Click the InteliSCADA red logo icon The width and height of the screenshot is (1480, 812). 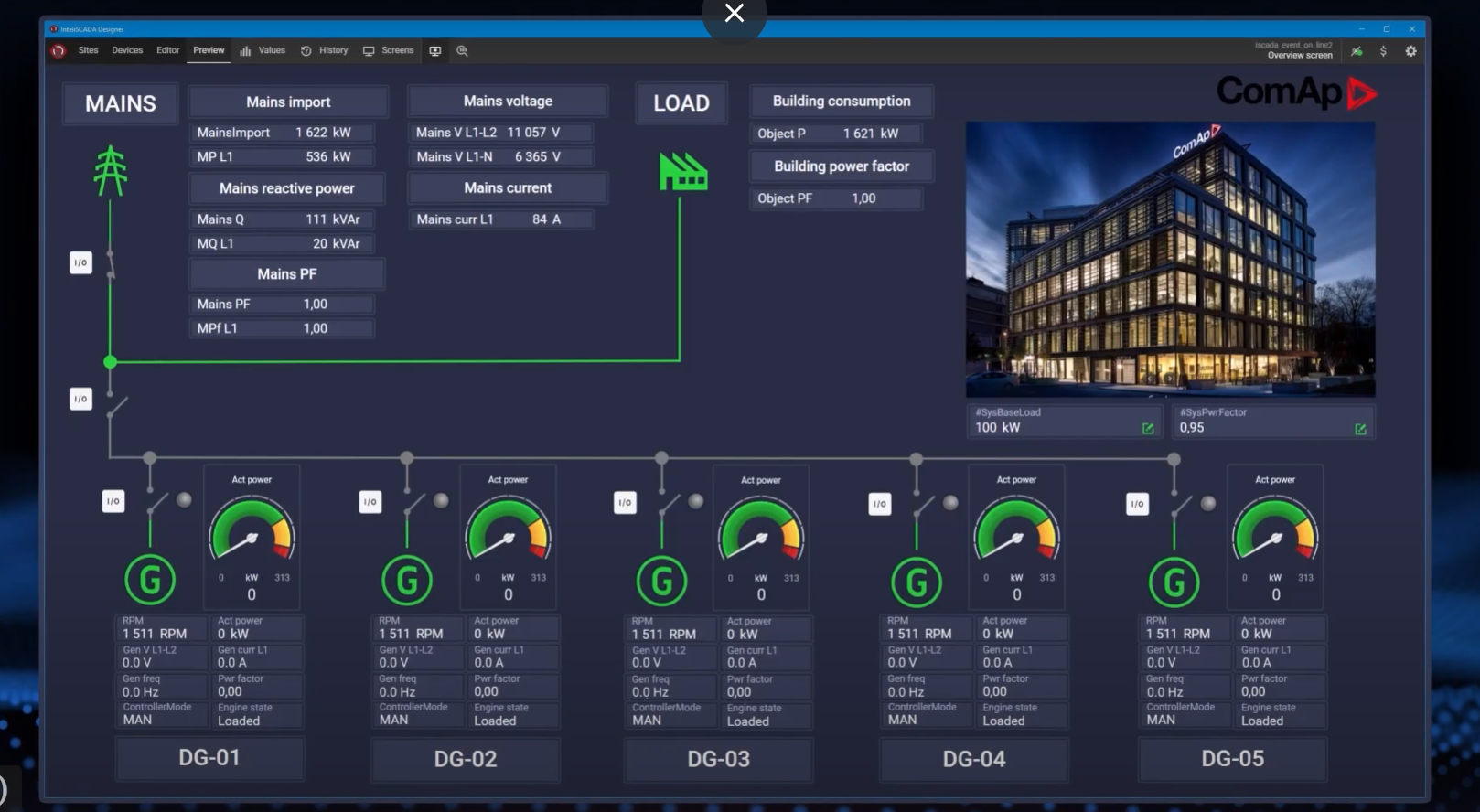[x=59, y=51]
